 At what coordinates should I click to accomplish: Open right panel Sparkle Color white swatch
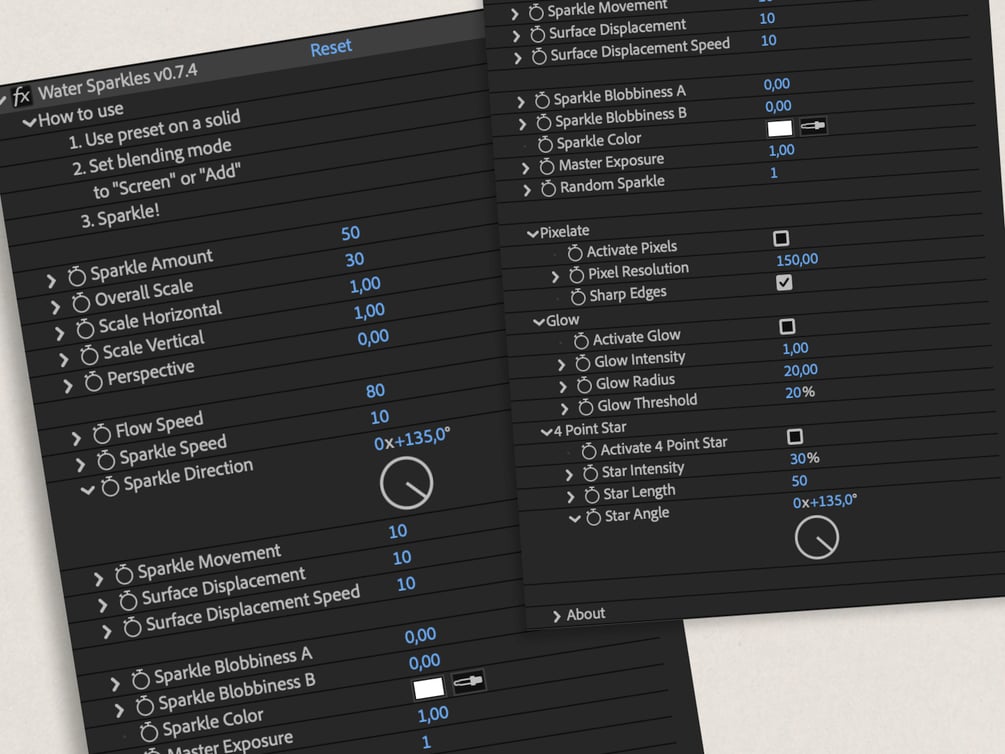(x=780, y=128)
